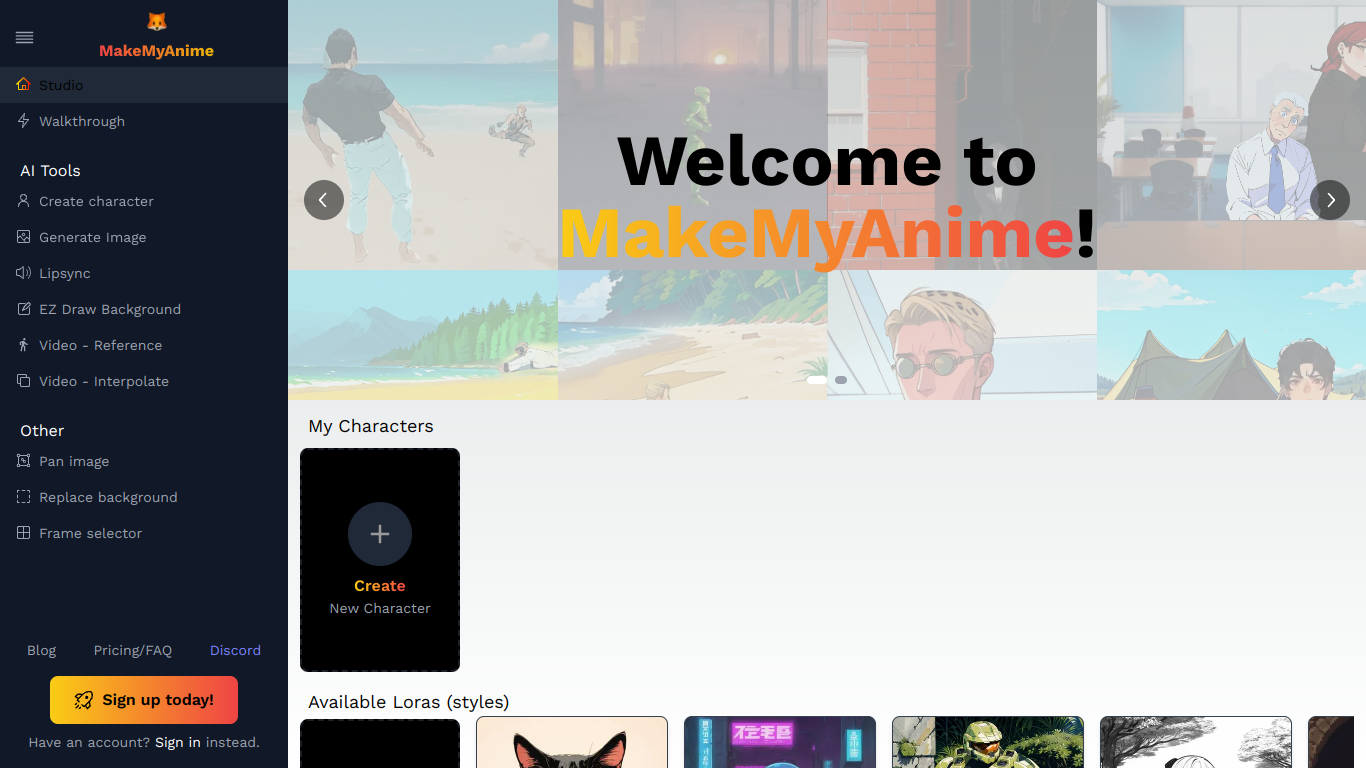Click the Create New Character card label
Image resolution: width=1366 pixels, height=768 pixels.
pos(380,597)
